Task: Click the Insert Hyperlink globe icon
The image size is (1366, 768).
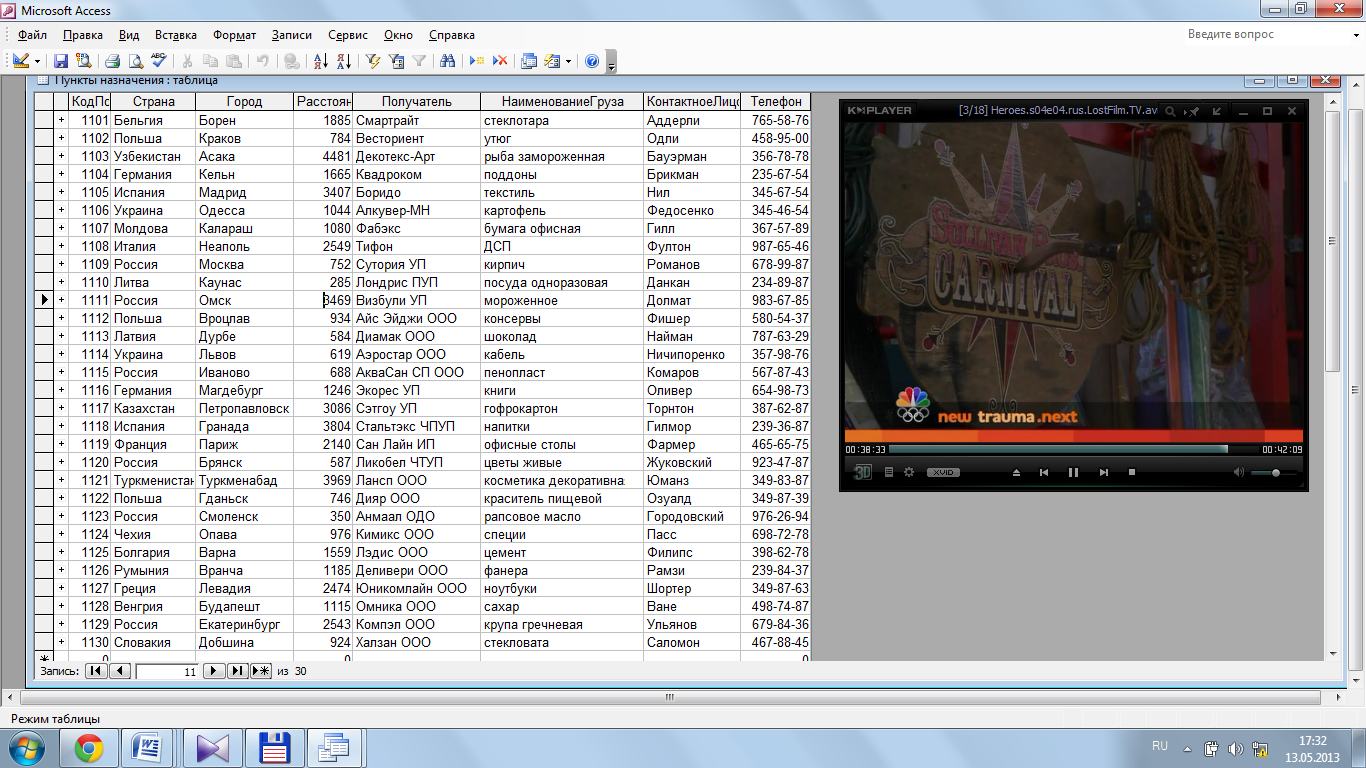Action: click(x=291, y=61)
